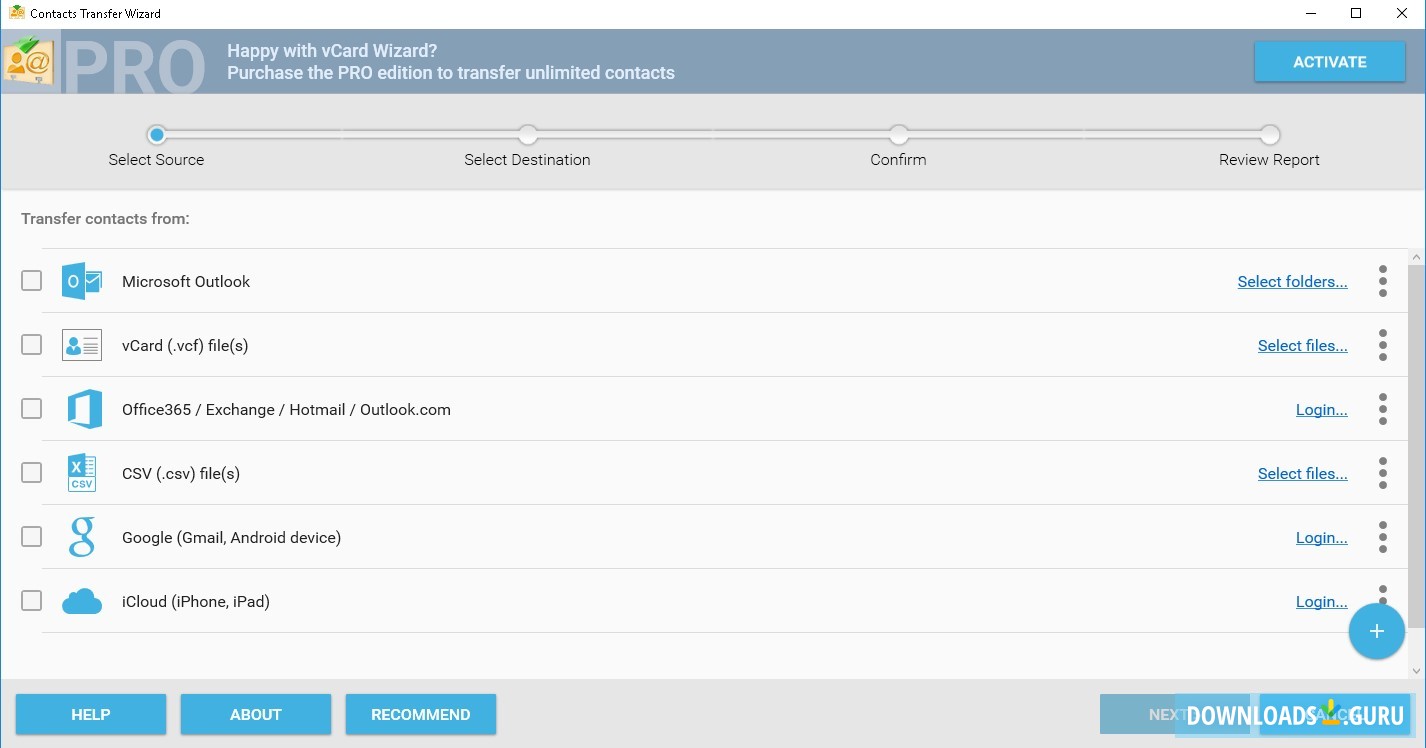Click Select folders link for Outlook
Image resolution: width=1426 pixels, height=748 pixels.
(1292, 282)
